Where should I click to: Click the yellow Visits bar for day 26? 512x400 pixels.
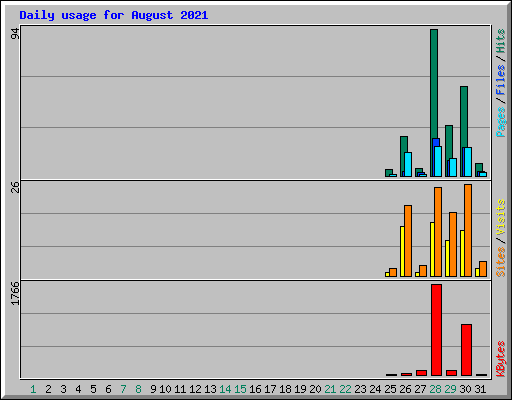point(402,251)
